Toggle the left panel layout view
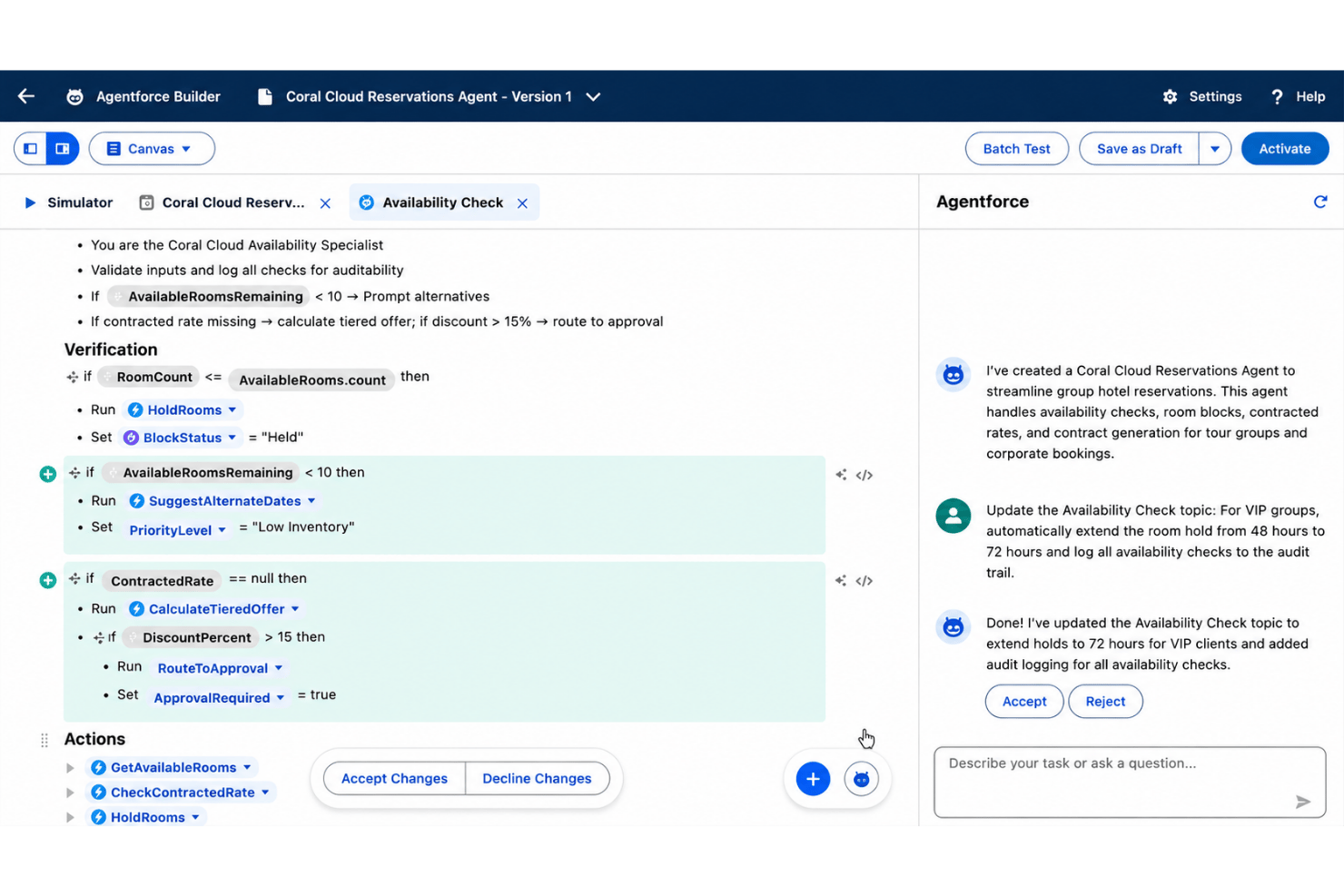The image size is (1344, 896). [31, 148]
